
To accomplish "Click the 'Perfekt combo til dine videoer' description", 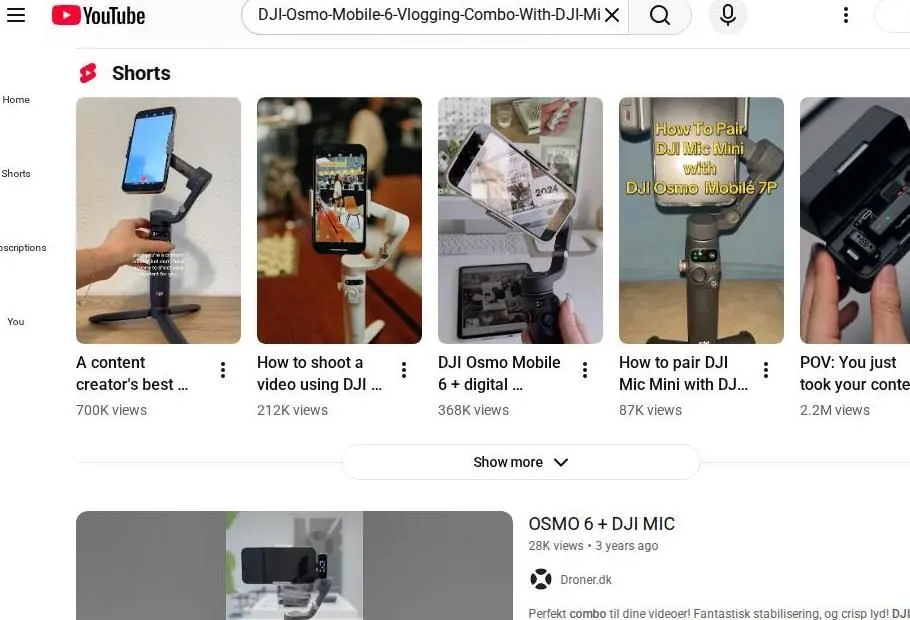I will 719,614.
